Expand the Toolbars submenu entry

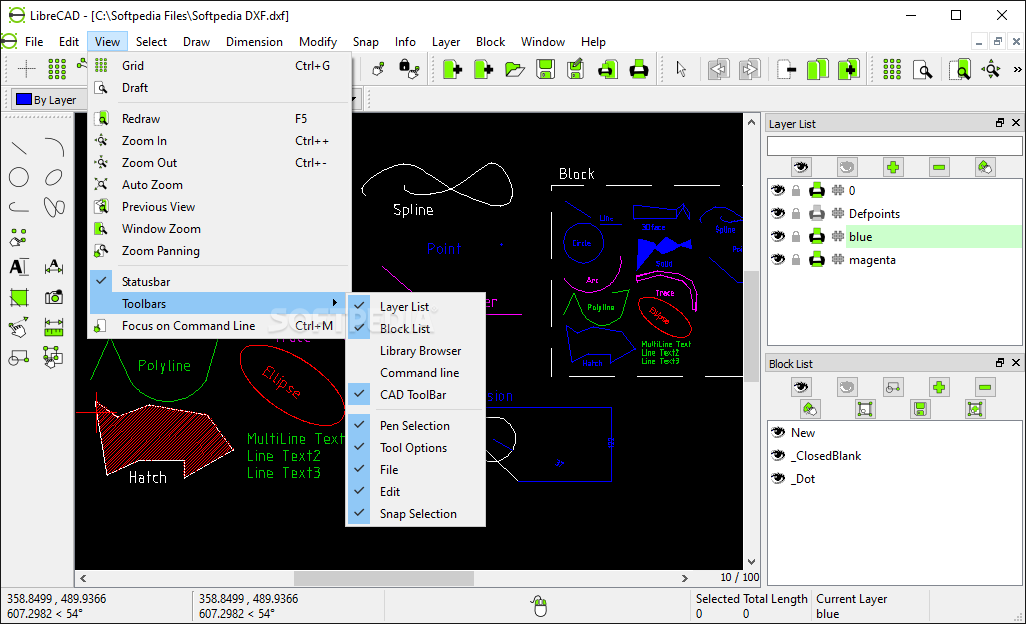click(219, 303)
